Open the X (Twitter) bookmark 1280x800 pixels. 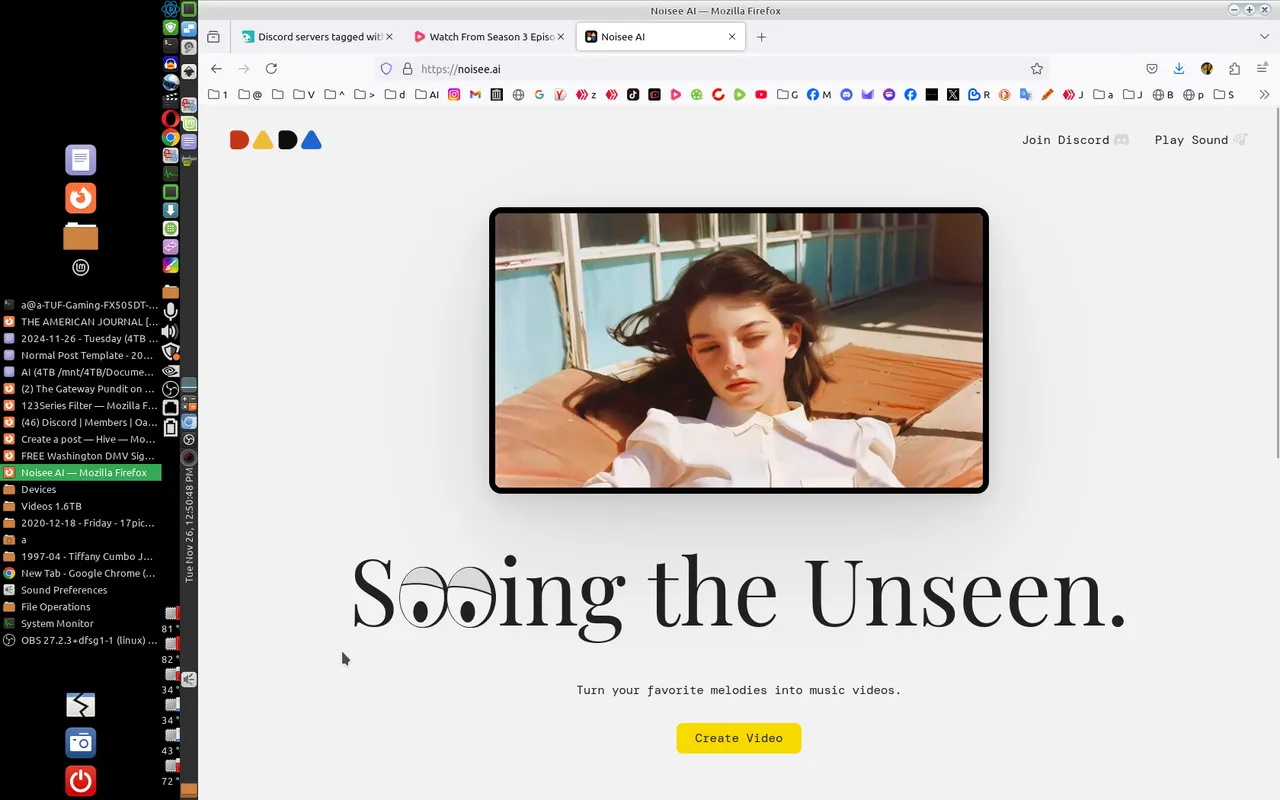click(953, 95)
